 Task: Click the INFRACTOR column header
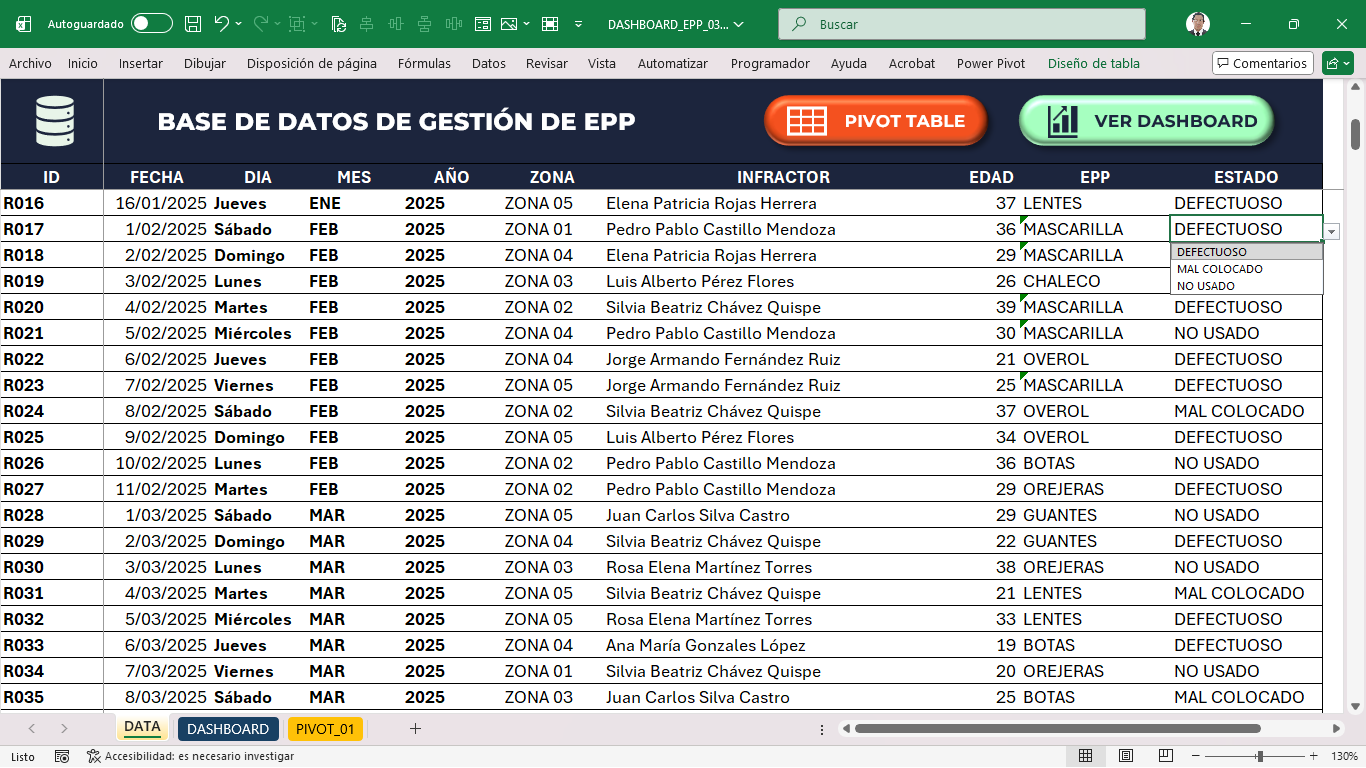(783, 177)
